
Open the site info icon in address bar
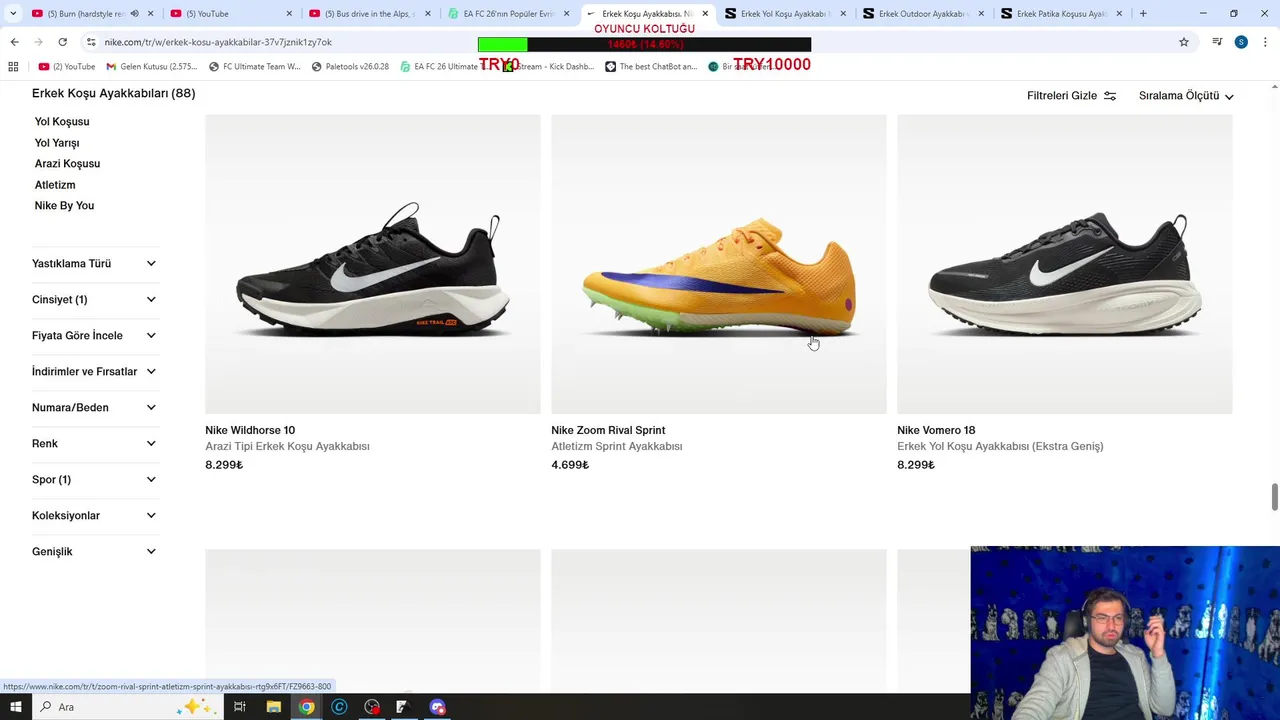click(91, 42)
